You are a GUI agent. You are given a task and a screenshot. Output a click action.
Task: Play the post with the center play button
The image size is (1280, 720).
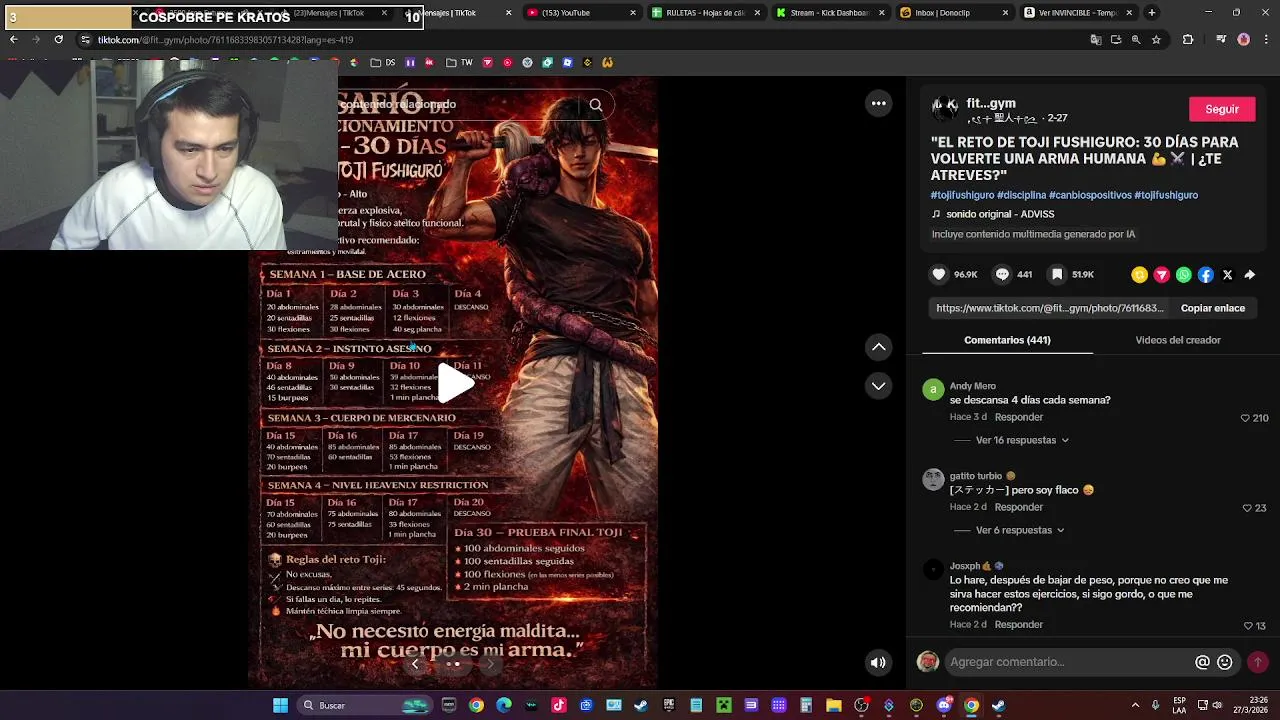coord(454,383)
